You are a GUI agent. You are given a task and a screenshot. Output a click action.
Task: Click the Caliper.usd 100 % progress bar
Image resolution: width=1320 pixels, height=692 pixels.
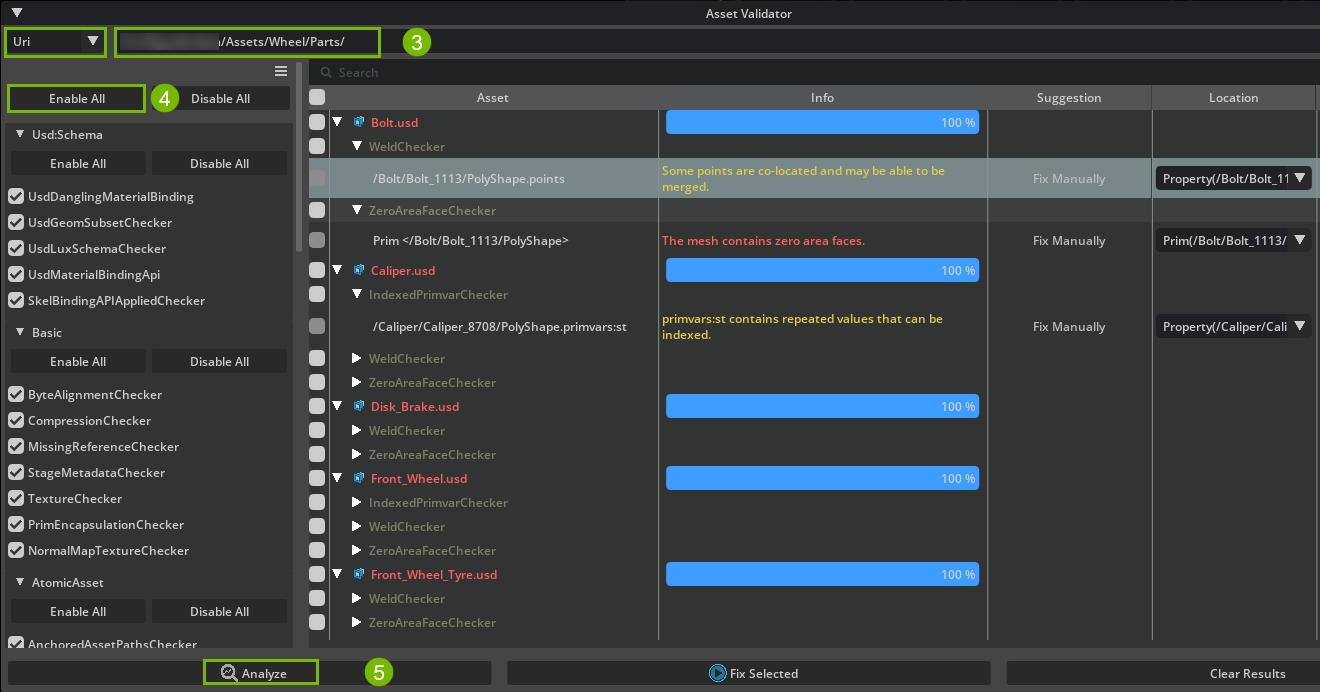click(x=822, y=270)
